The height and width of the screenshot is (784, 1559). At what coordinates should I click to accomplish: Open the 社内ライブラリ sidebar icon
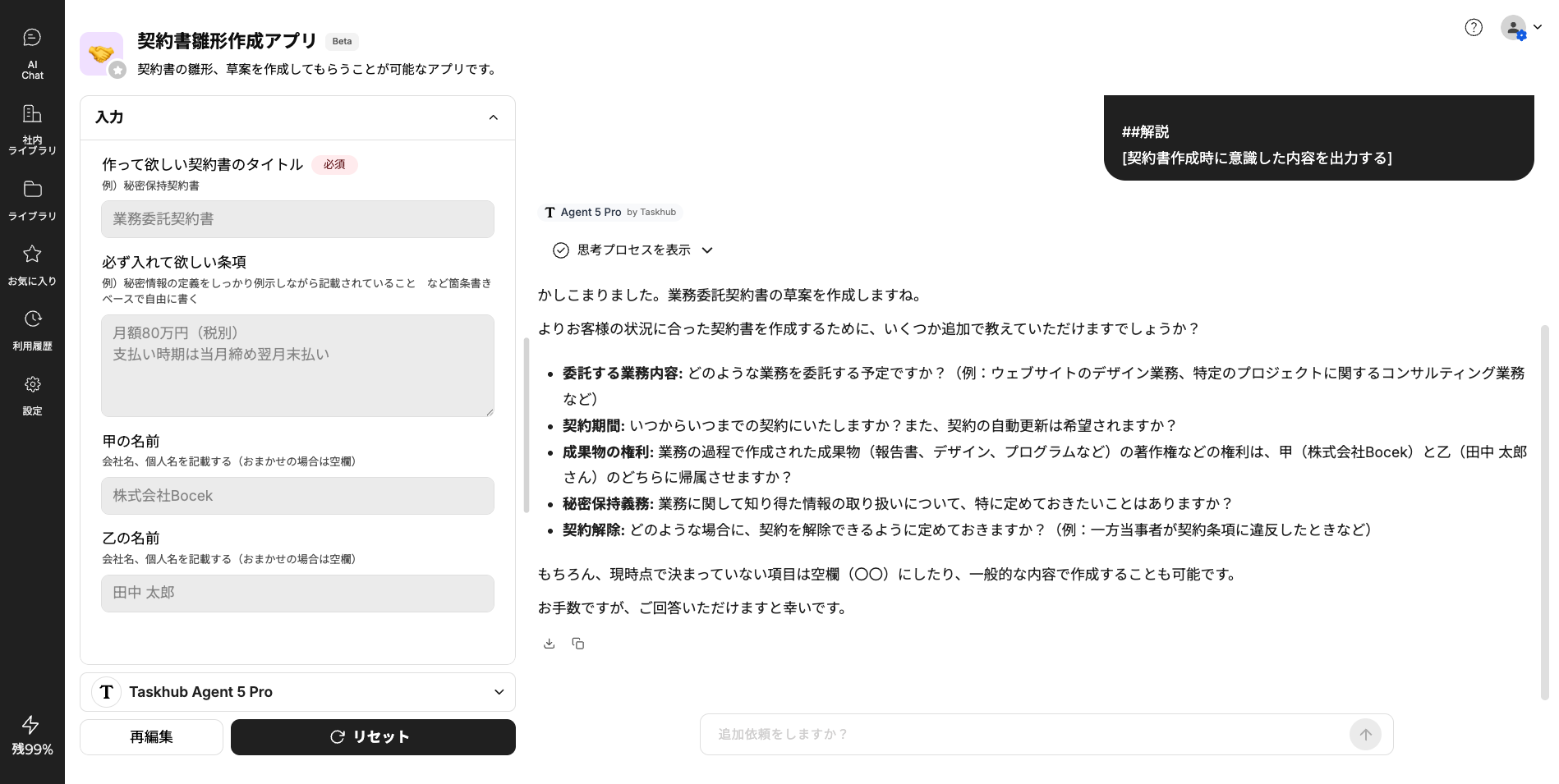[x=32, y=128]
